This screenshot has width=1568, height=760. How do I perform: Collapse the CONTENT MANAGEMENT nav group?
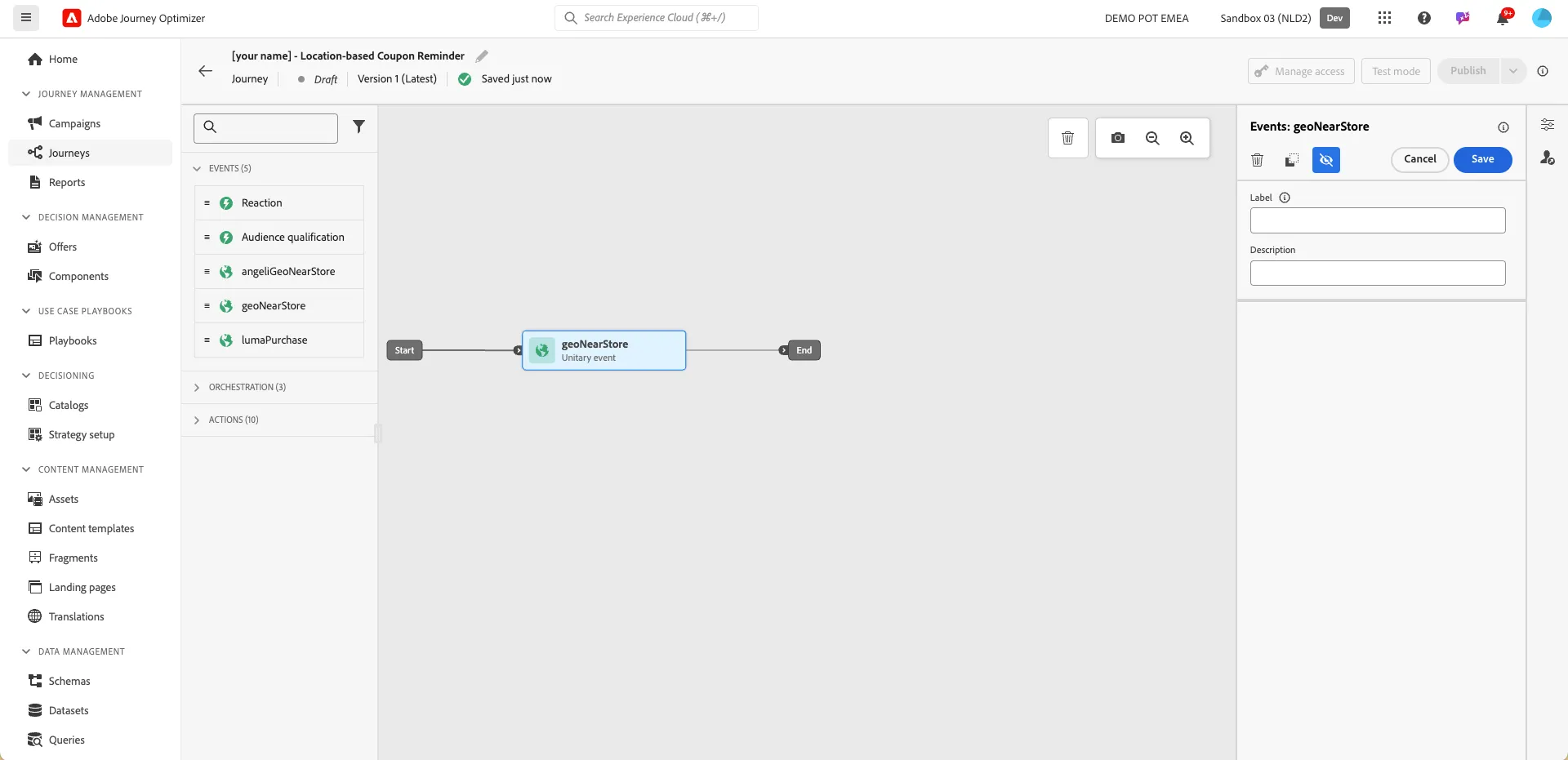[26, 469]
